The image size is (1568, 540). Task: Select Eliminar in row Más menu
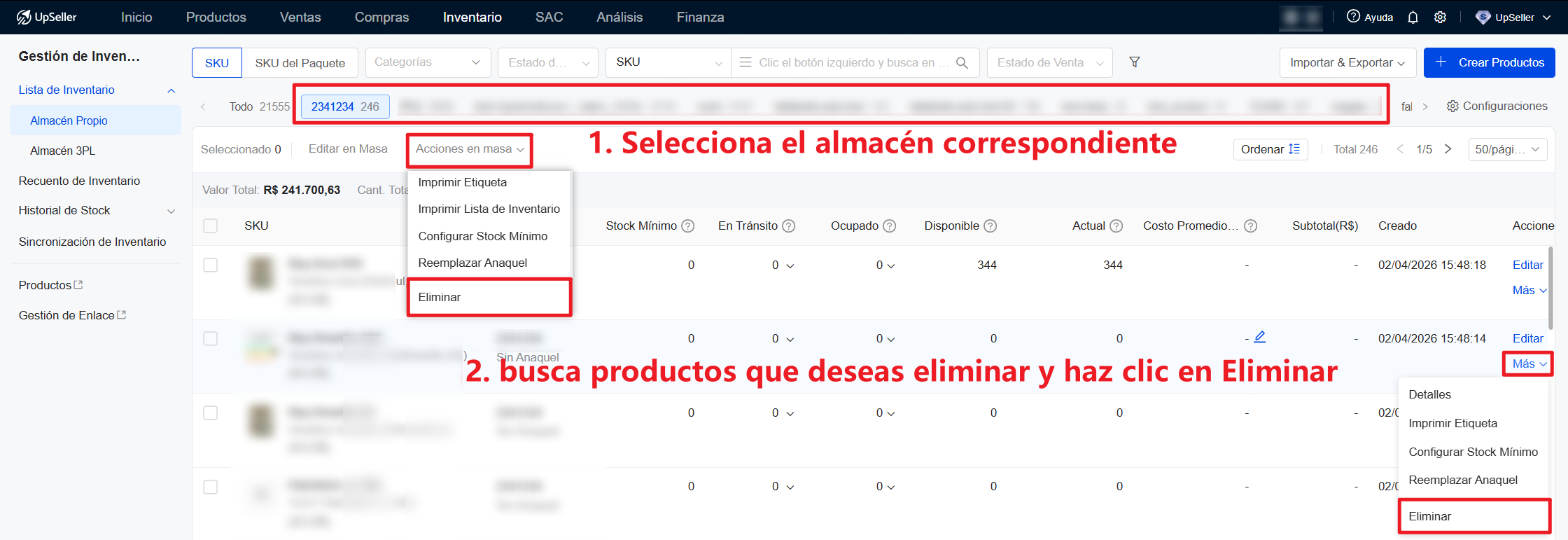coord(1474,516)
